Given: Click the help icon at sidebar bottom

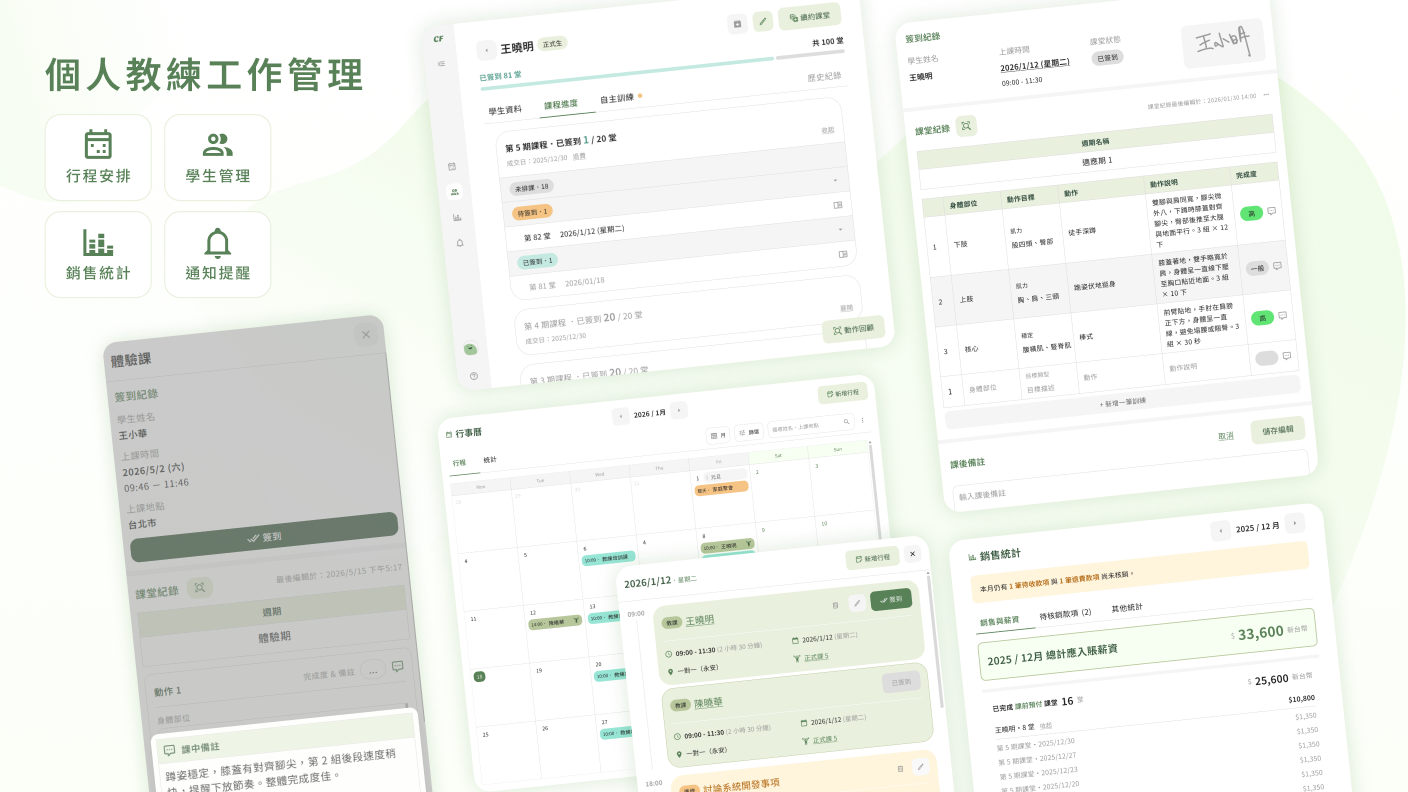Looking at the screenshot, I should [x=474, y=376].
